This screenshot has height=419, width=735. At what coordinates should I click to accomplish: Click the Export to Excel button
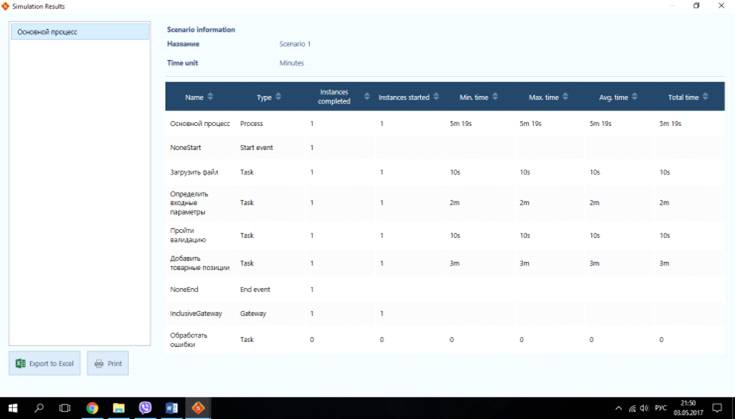coord(45,363)
